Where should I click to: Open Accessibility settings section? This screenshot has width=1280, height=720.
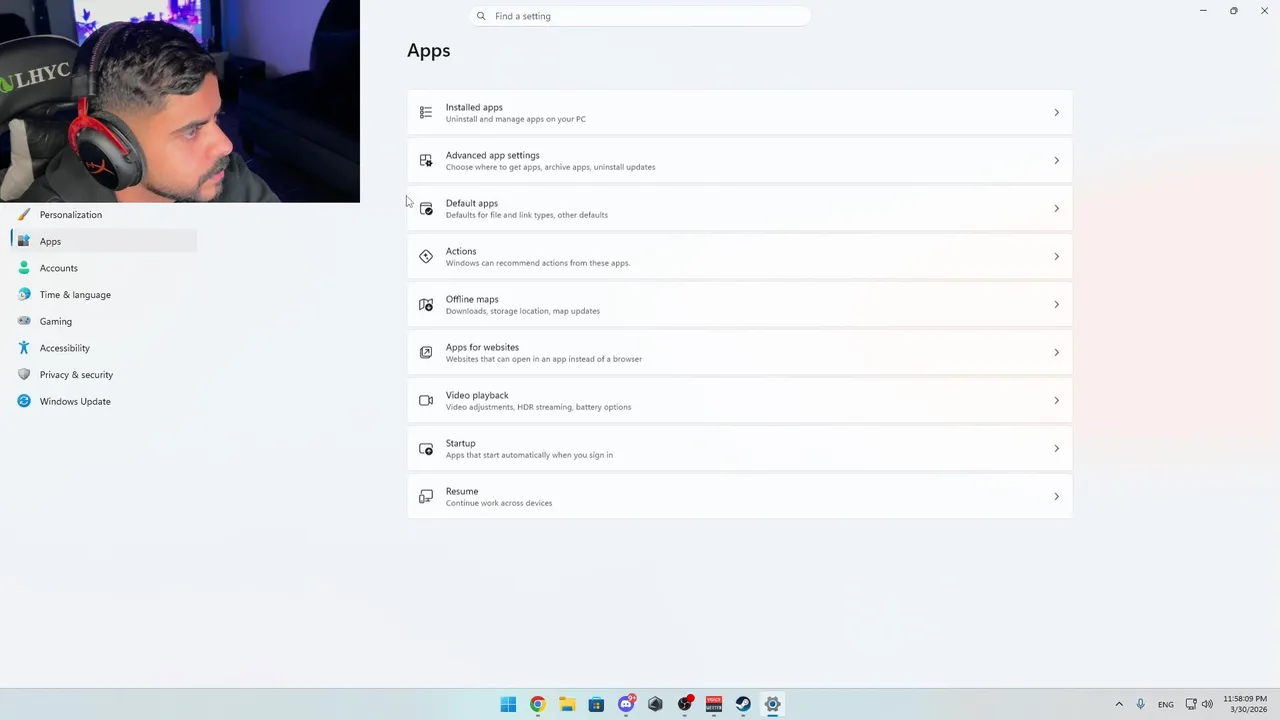[104, 348]
